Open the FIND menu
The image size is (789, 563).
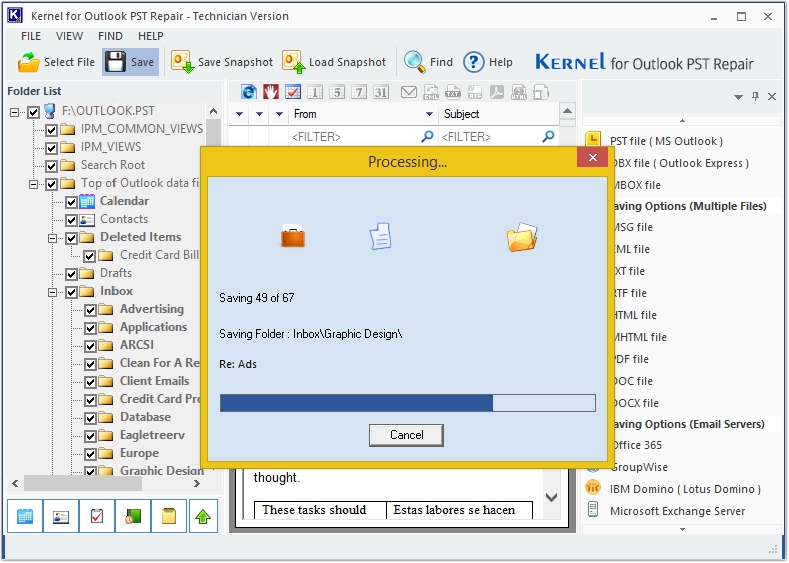110,36
